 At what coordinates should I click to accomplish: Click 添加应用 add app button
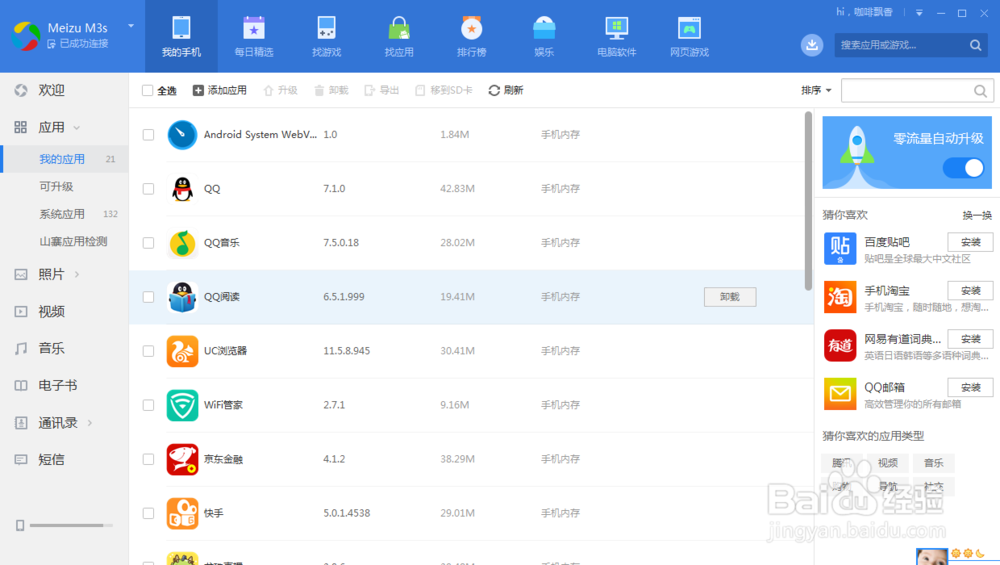pyautogui.click(x=220, y=91)
